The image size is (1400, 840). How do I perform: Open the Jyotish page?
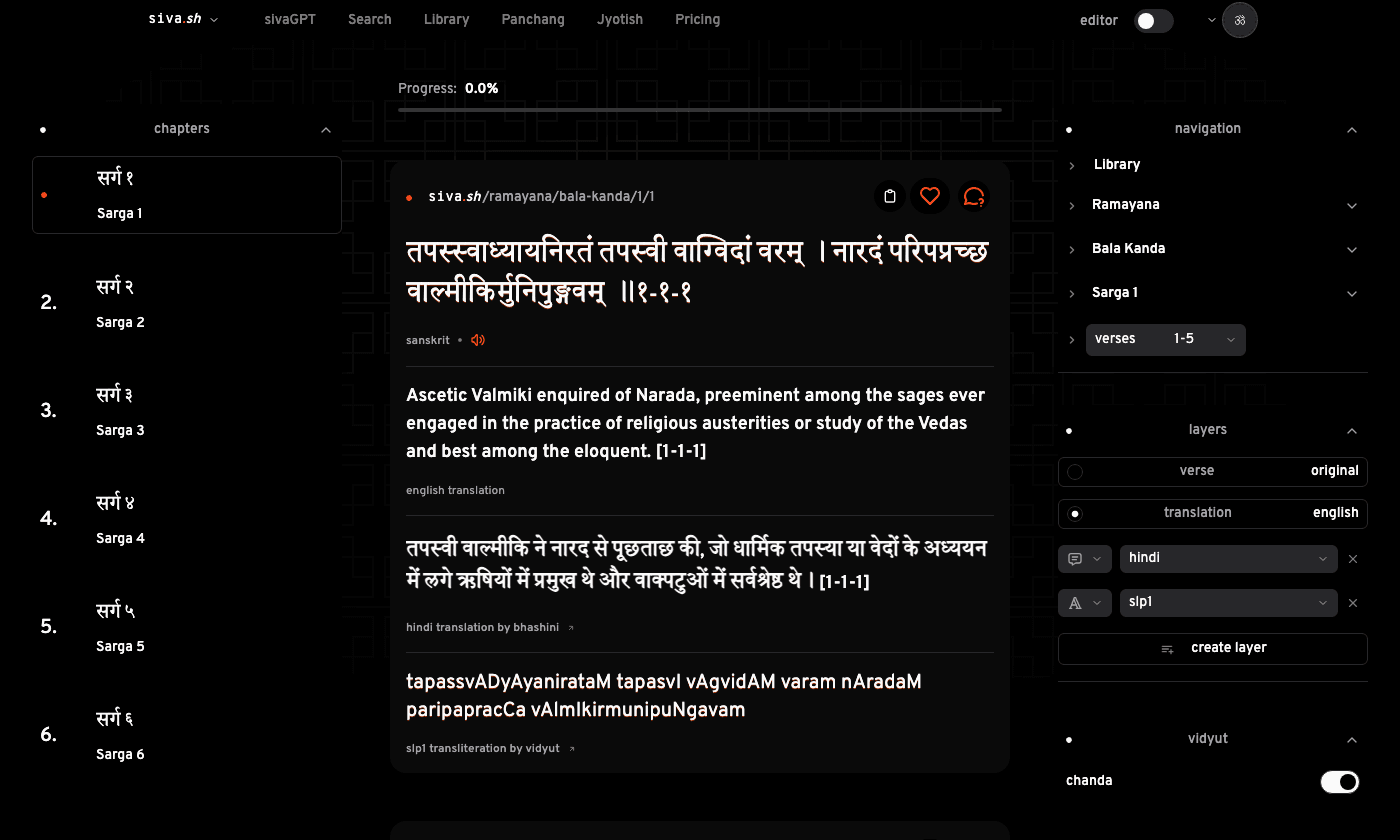click(620, 19)
